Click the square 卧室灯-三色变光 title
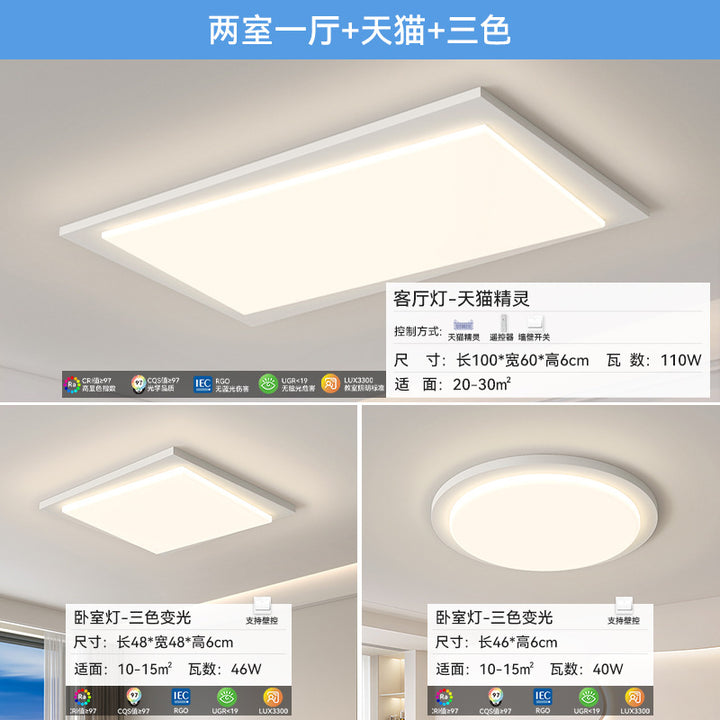Screen dimensions: 720x720 click(x=132, y=617)
